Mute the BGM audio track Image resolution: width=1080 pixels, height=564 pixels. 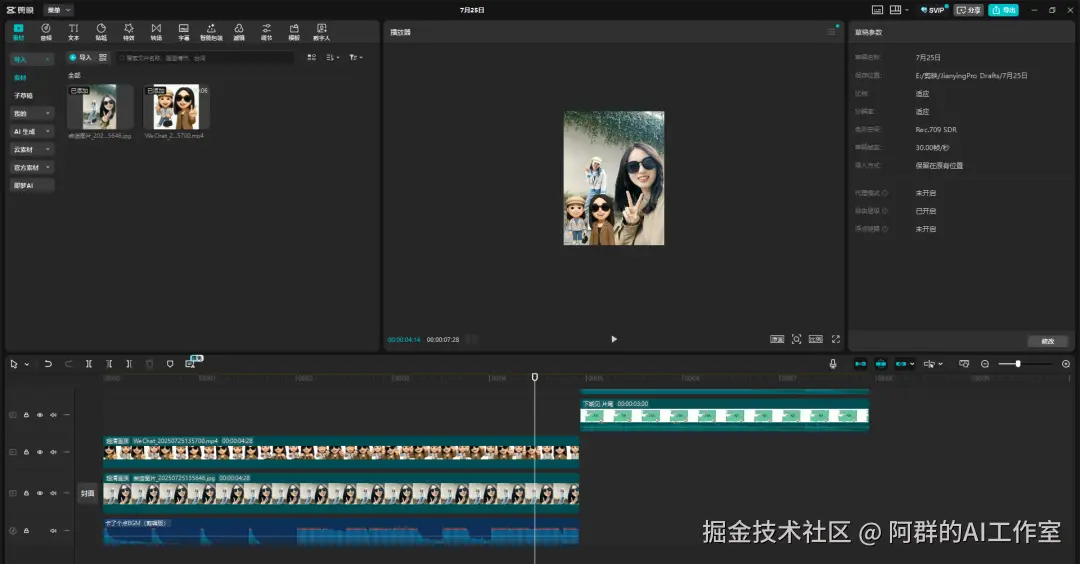pyautogui.click(x=53, y=530)
